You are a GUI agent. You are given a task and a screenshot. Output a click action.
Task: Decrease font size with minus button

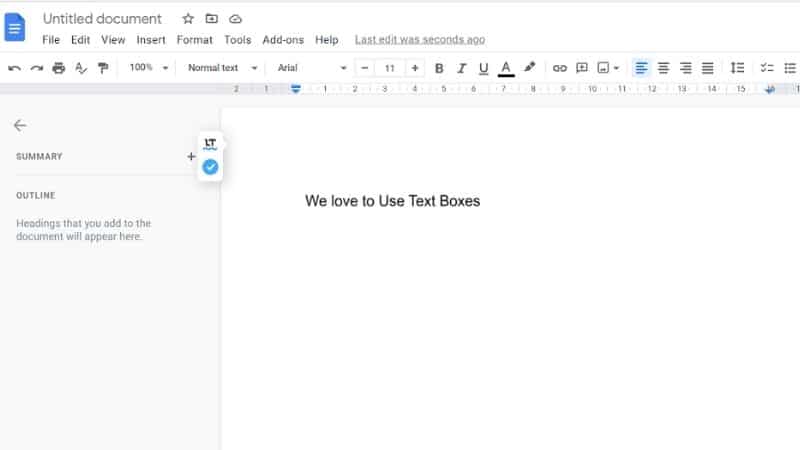tap(364, 68)
